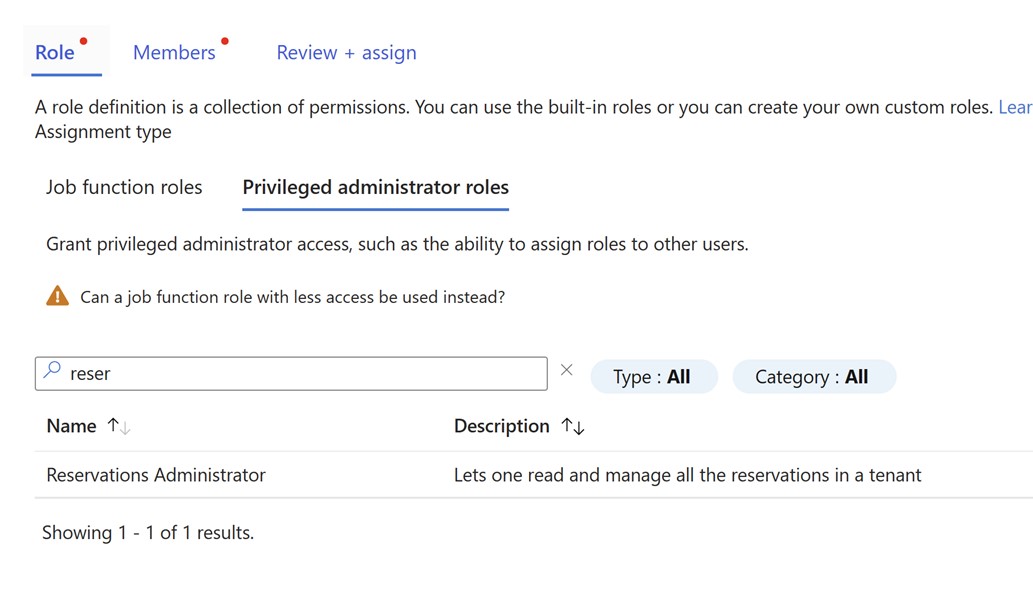1033x591 pixels.
Task: Open the Type : All filter
Action: click(x=652, y=377)
